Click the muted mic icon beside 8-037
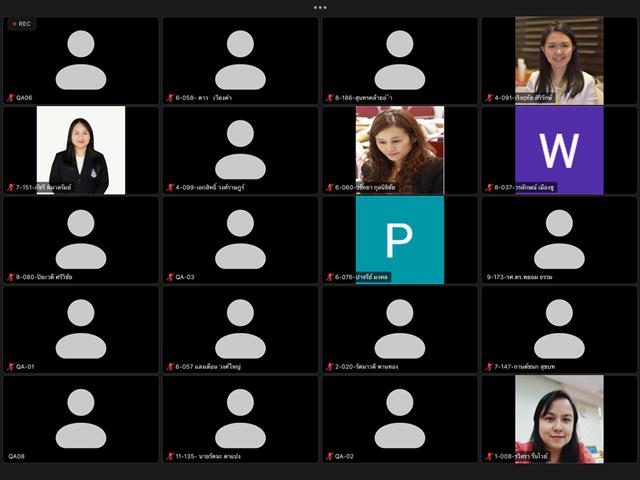The width and height of the screenshot is (640, 480). point(489,187)
